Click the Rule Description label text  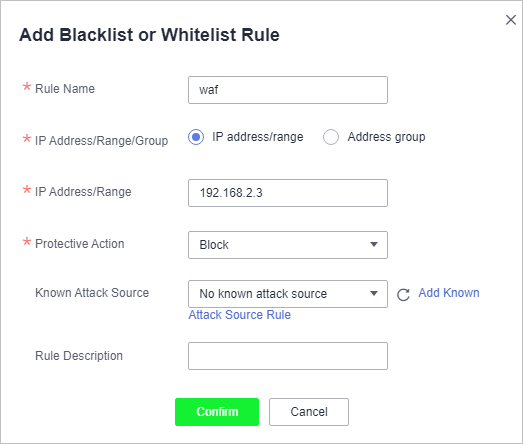coord(79,356)
